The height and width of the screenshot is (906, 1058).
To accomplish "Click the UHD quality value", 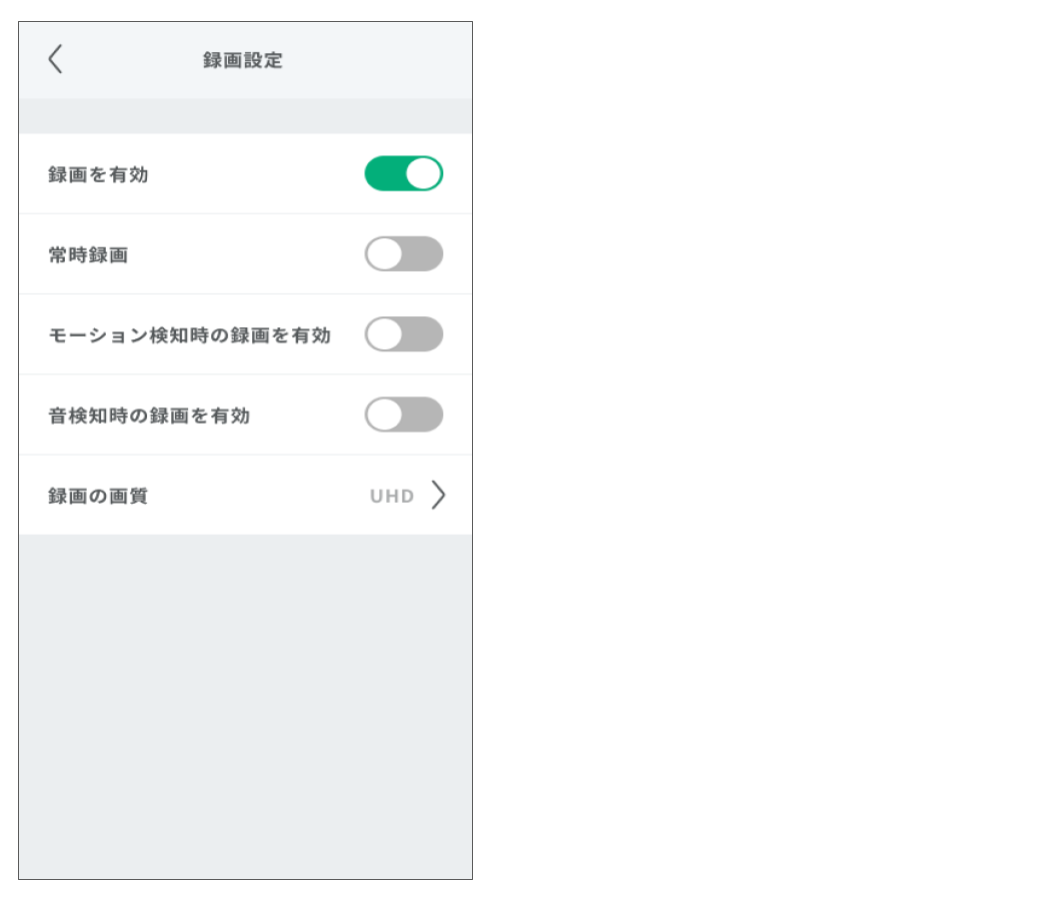I will click(x=392, y=496).
